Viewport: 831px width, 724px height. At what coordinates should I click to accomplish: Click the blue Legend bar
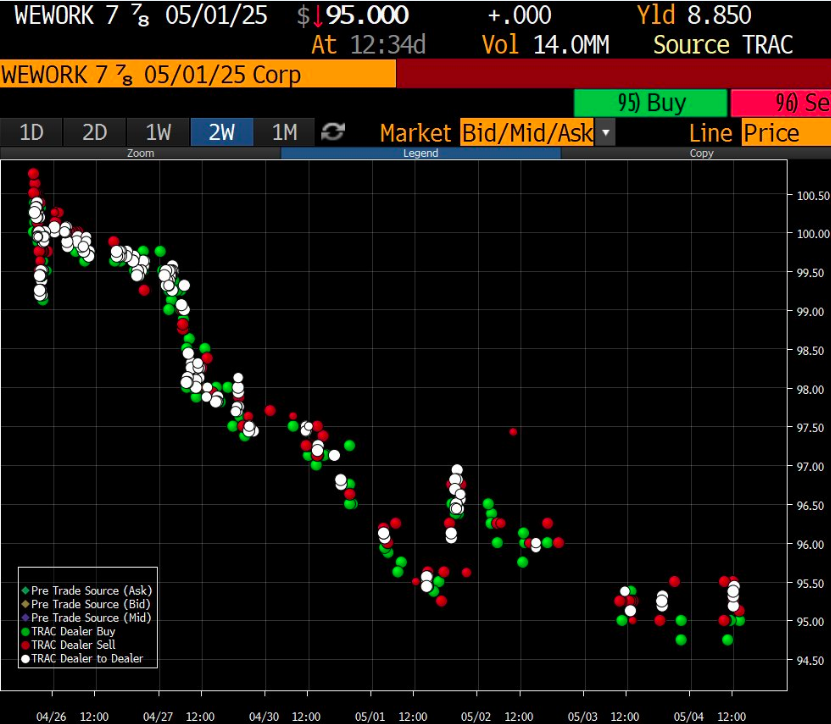pyautogui.click(x=421, y=153)
